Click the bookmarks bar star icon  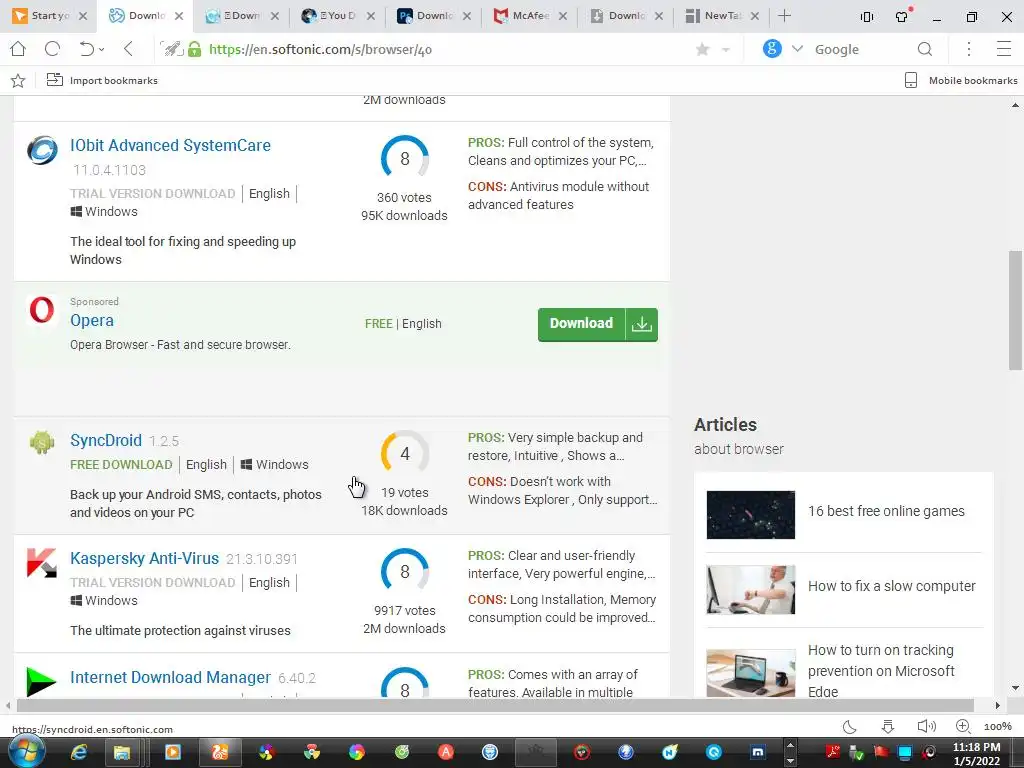18,80
